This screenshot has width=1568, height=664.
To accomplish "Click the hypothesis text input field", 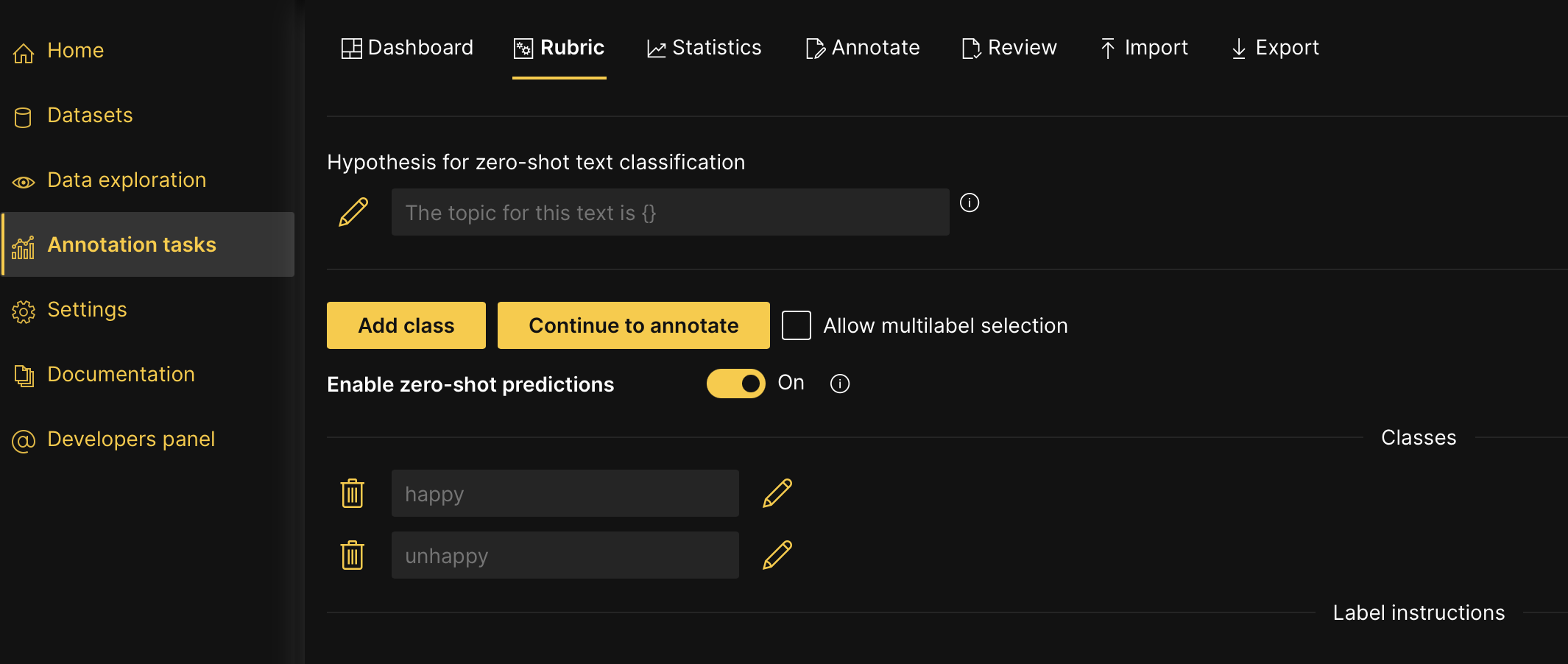I will (x=669, y=212).
